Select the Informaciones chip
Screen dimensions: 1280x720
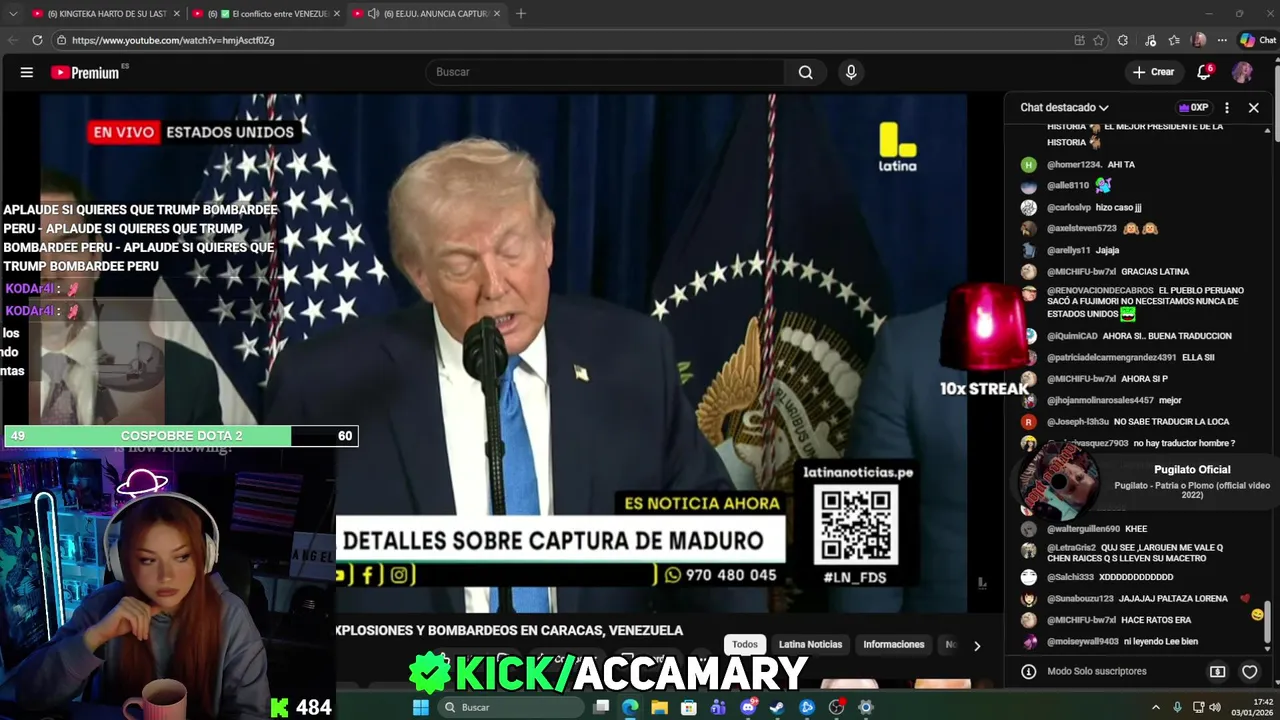893,645
